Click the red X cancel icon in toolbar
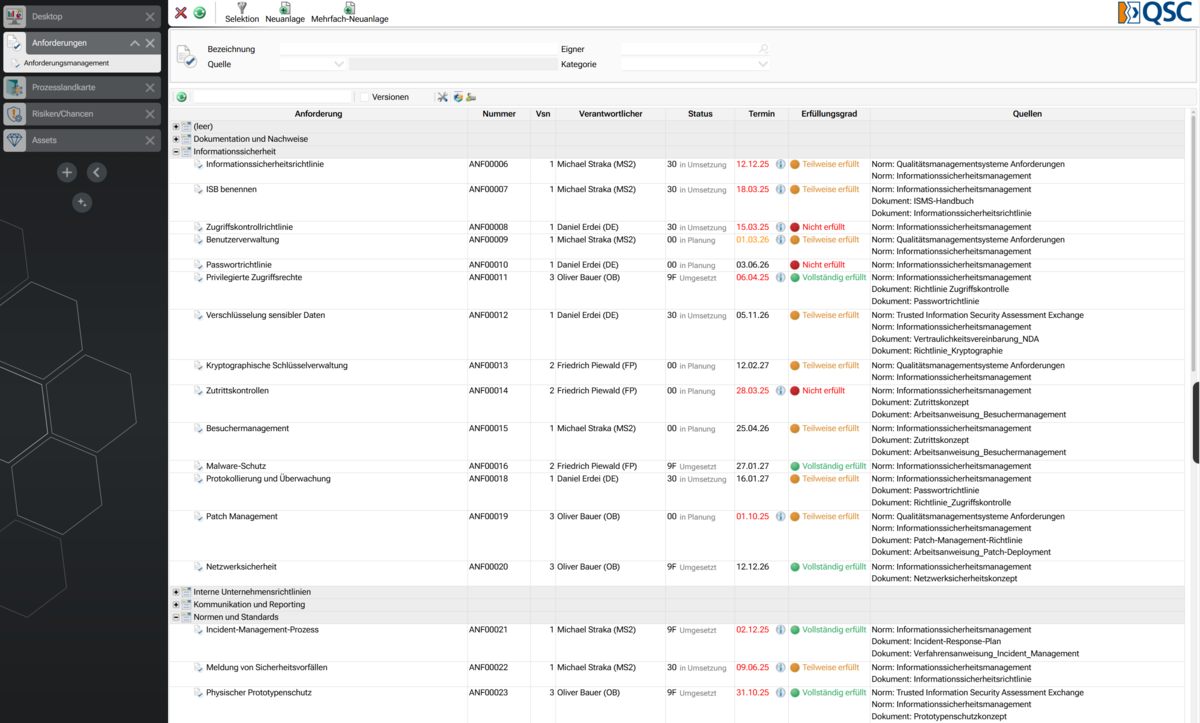 click(x=180, y=13)
